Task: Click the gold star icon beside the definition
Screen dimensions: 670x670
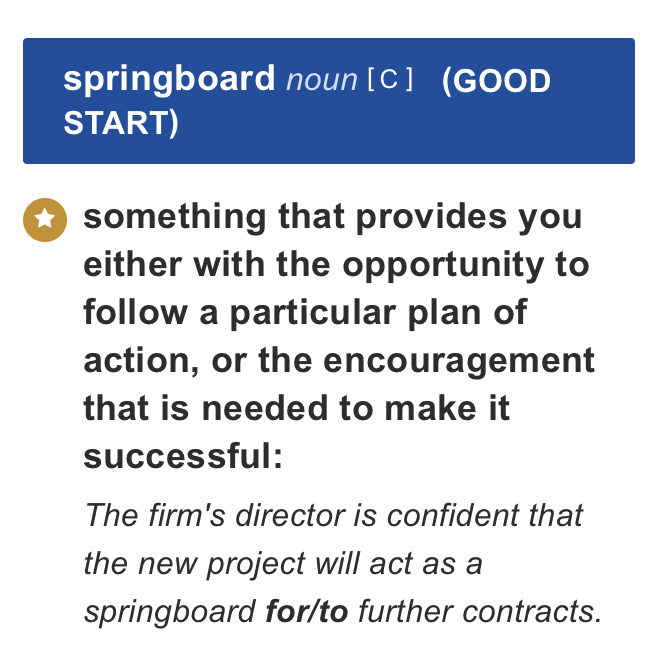Action: [44, 220]
